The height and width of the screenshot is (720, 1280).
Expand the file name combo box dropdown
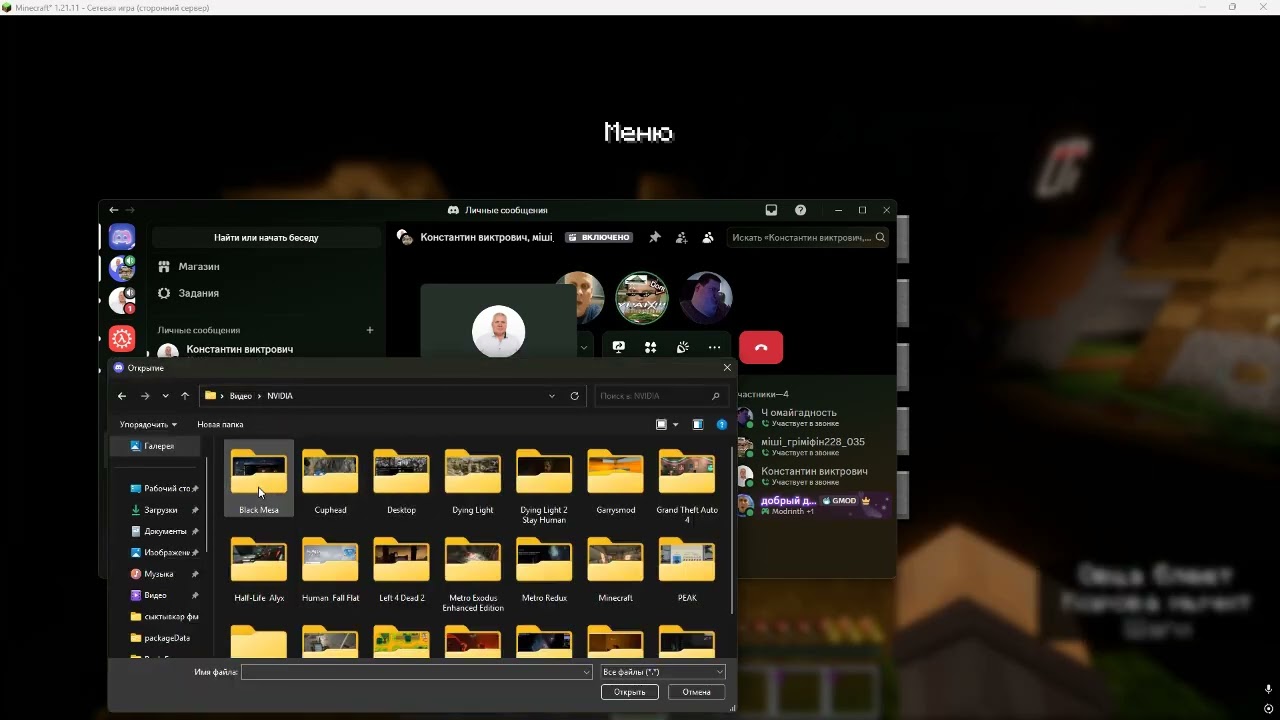point(586,672)
